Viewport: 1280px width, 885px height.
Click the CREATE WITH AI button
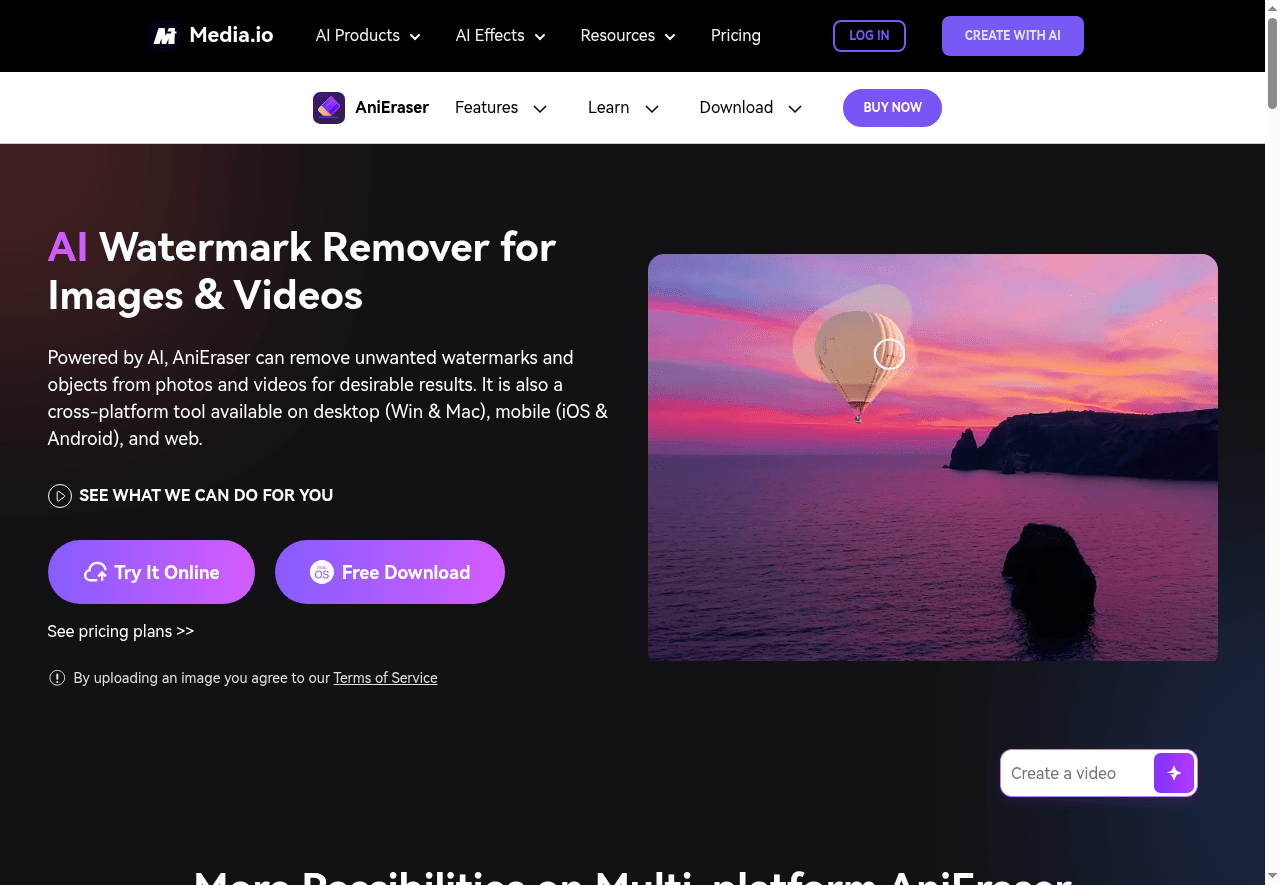(1012, 36)
